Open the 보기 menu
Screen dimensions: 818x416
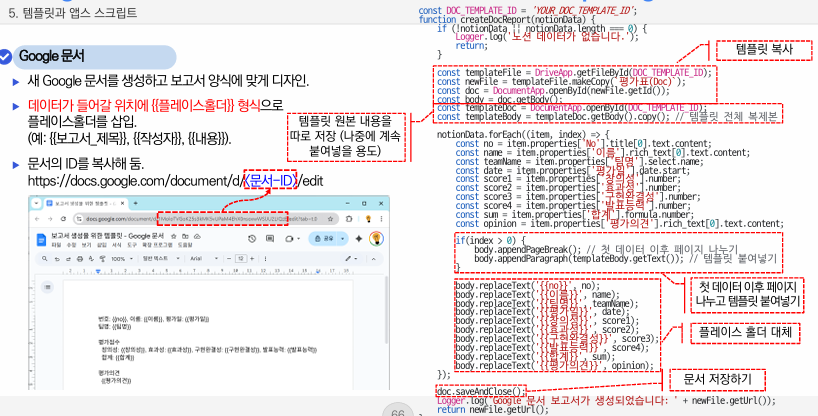[x=87, y=245]
